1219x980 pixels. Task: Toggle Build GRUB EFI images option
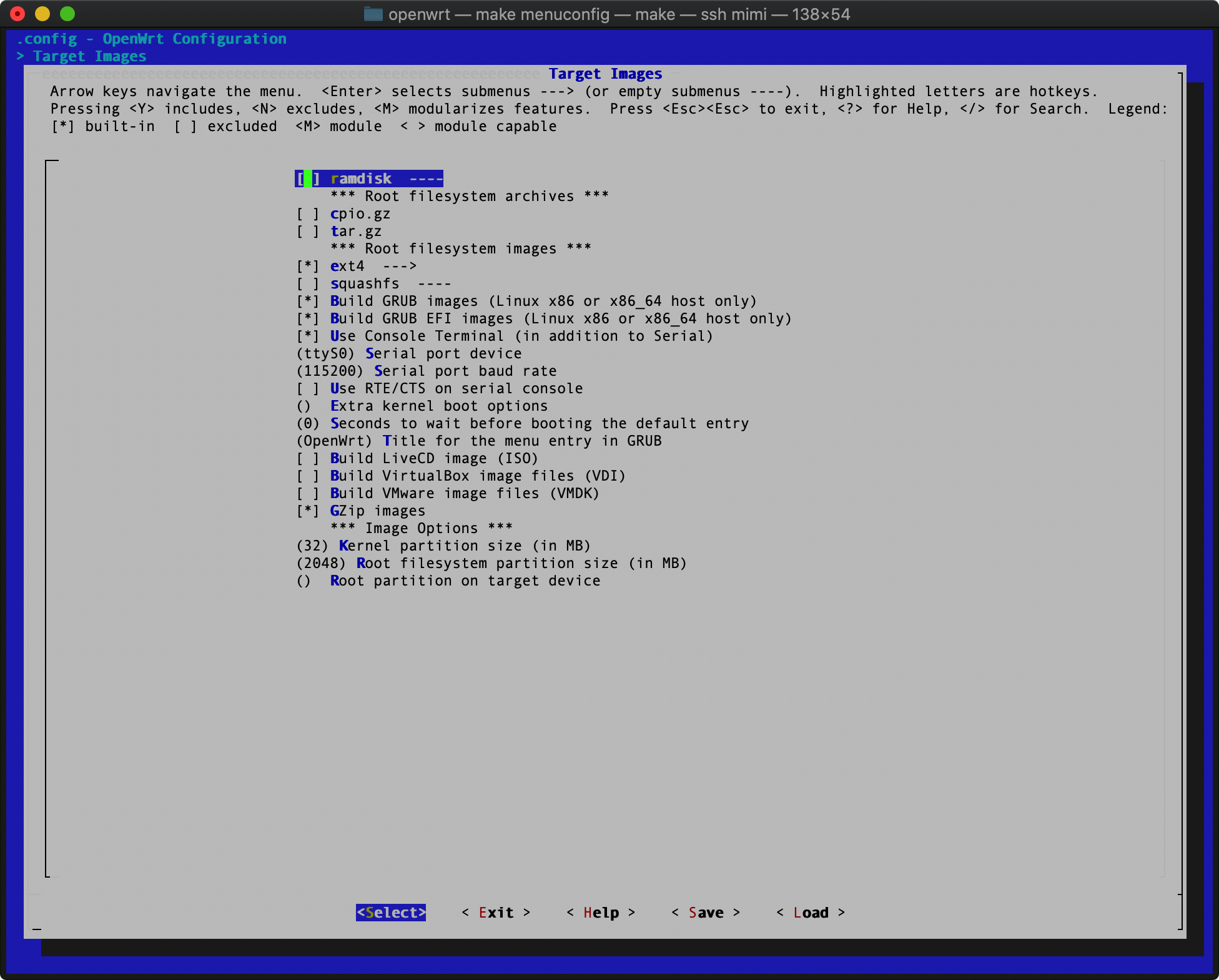(544, 318)
